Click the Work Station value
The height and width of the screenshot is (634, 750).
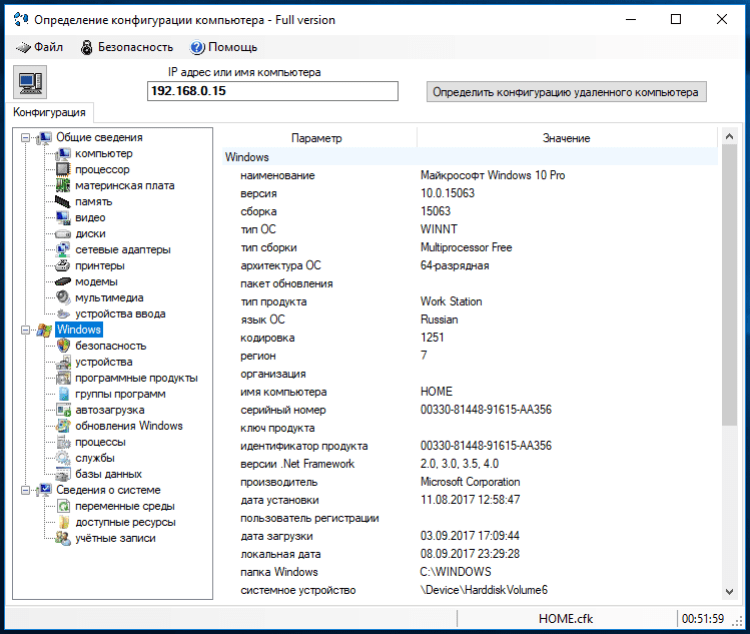[451, 301]
